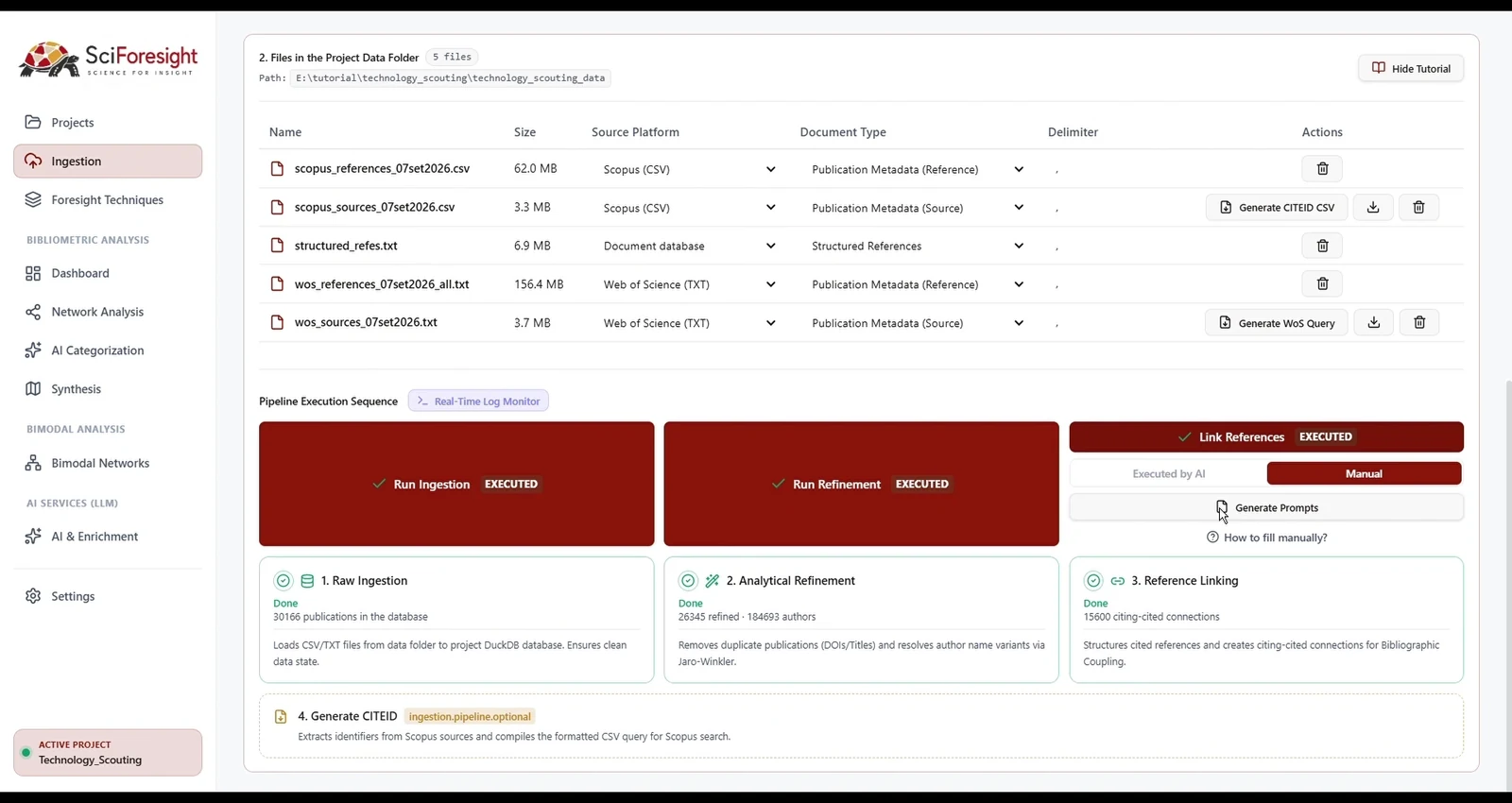The height and width of the screenshot is (803, 1512).
Task: Open Source Platform dropdown for scopus_references_07set2026.csv
Action: (x=690, y=169)
